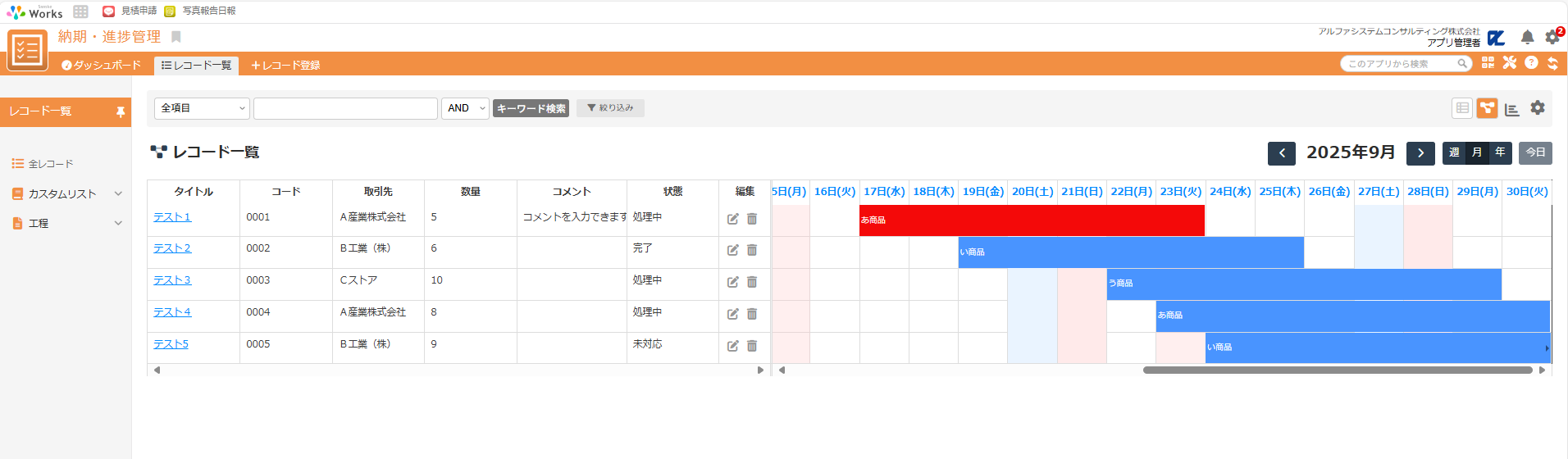Open the AND operator dropdown
1568x459 pixels.
pyautogui.click(x=465, y=108)
